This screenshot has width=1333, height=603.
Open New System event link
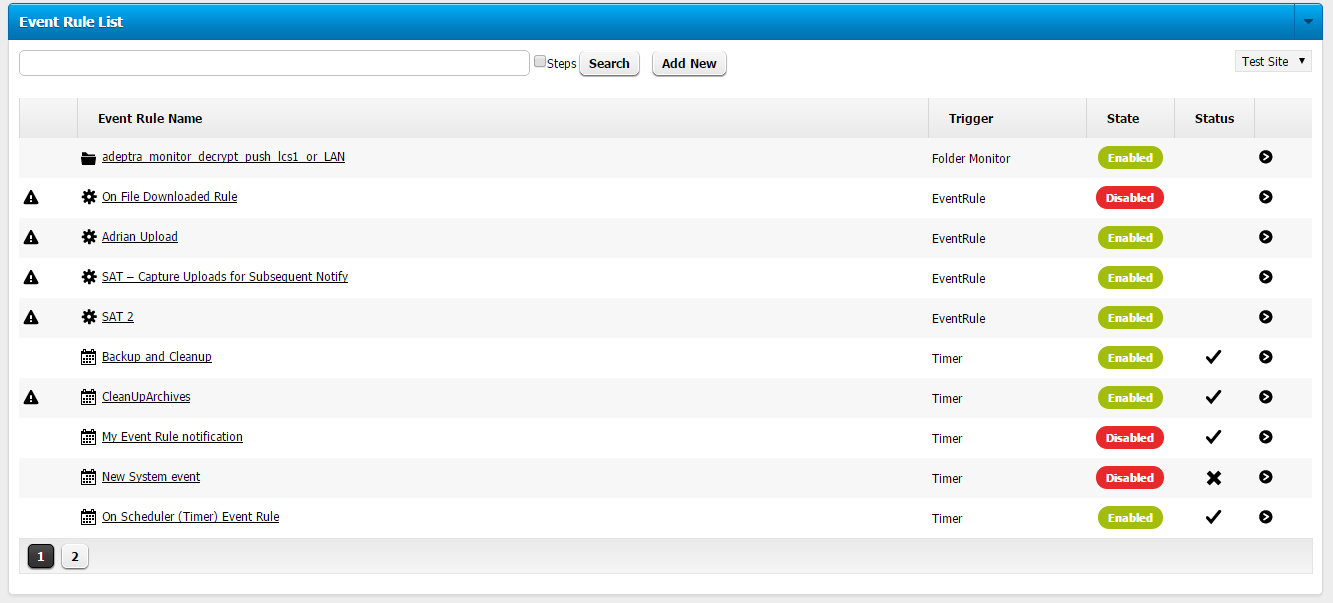[151, 477]
